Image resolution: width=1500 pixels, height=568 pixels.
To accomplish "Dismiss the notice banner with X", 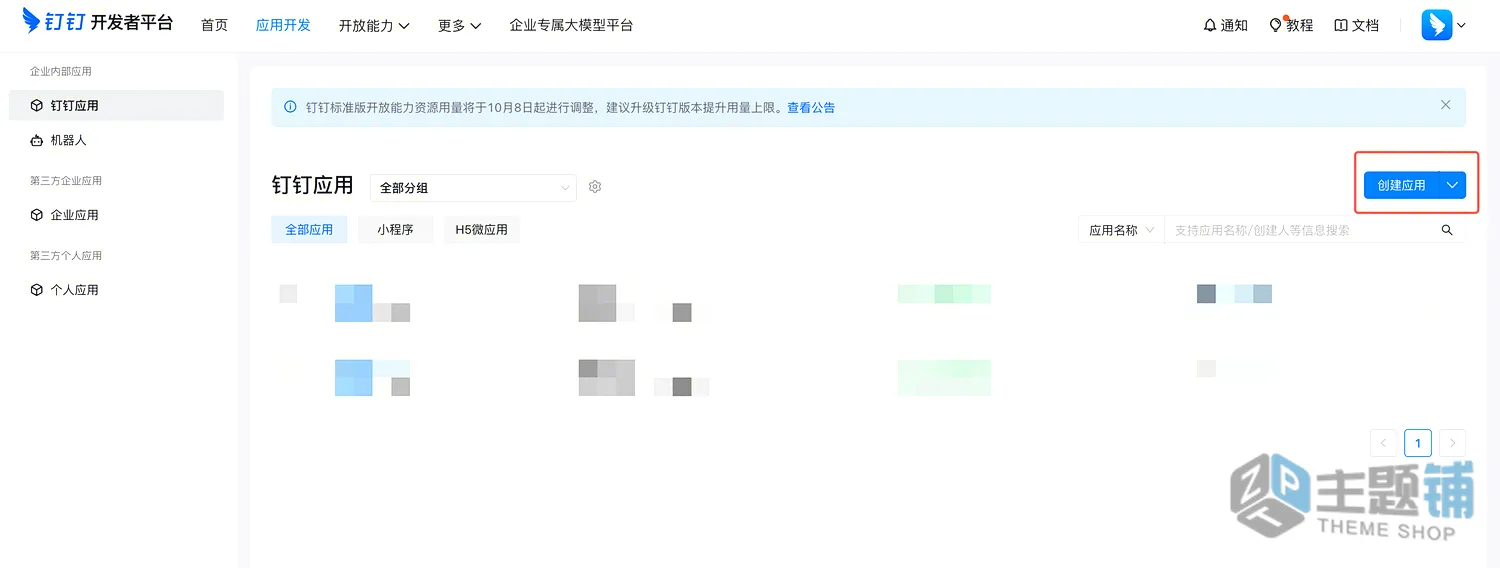I will (1445, 104).
